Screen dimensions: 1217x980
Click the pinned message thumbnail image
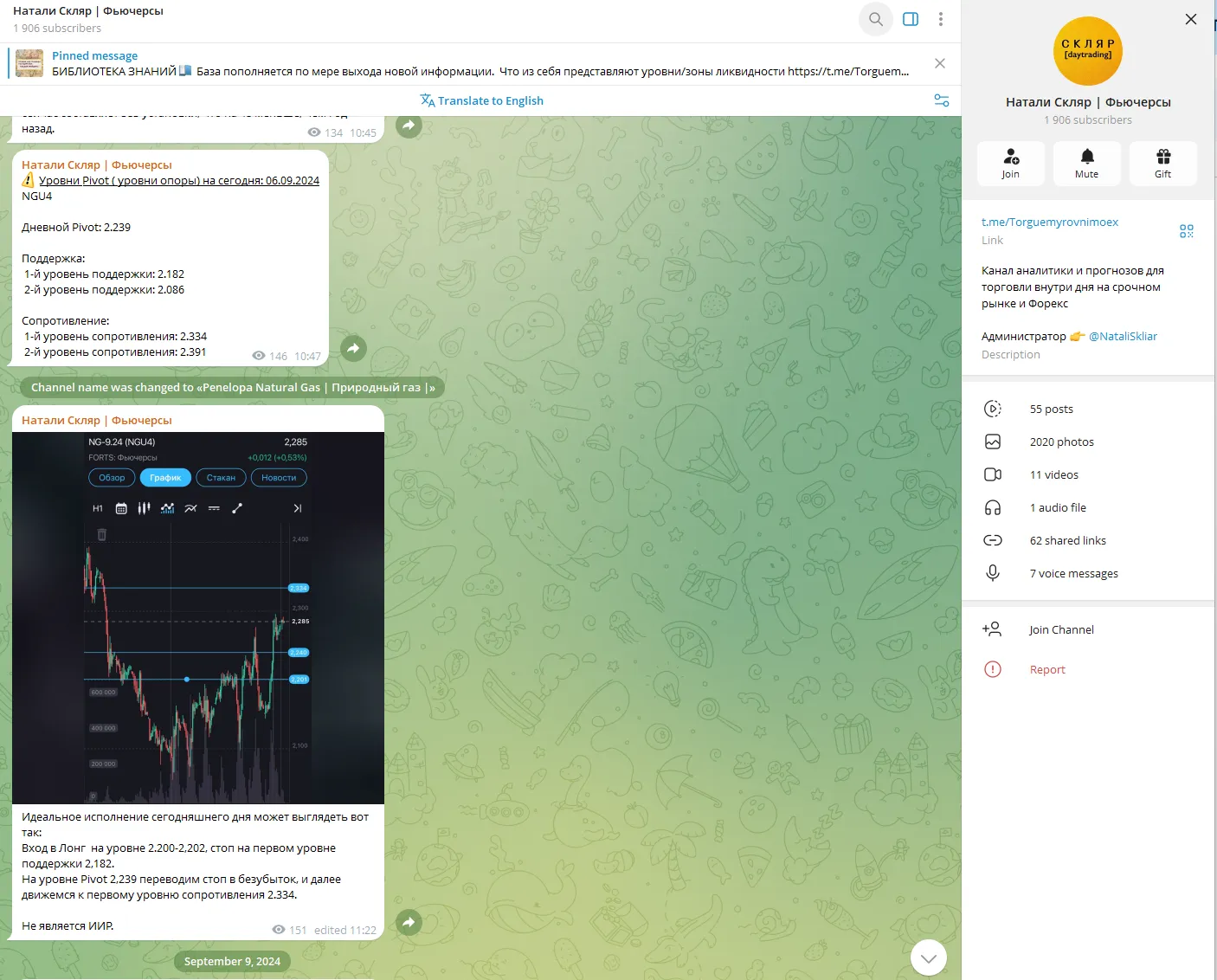pos(29,63)
